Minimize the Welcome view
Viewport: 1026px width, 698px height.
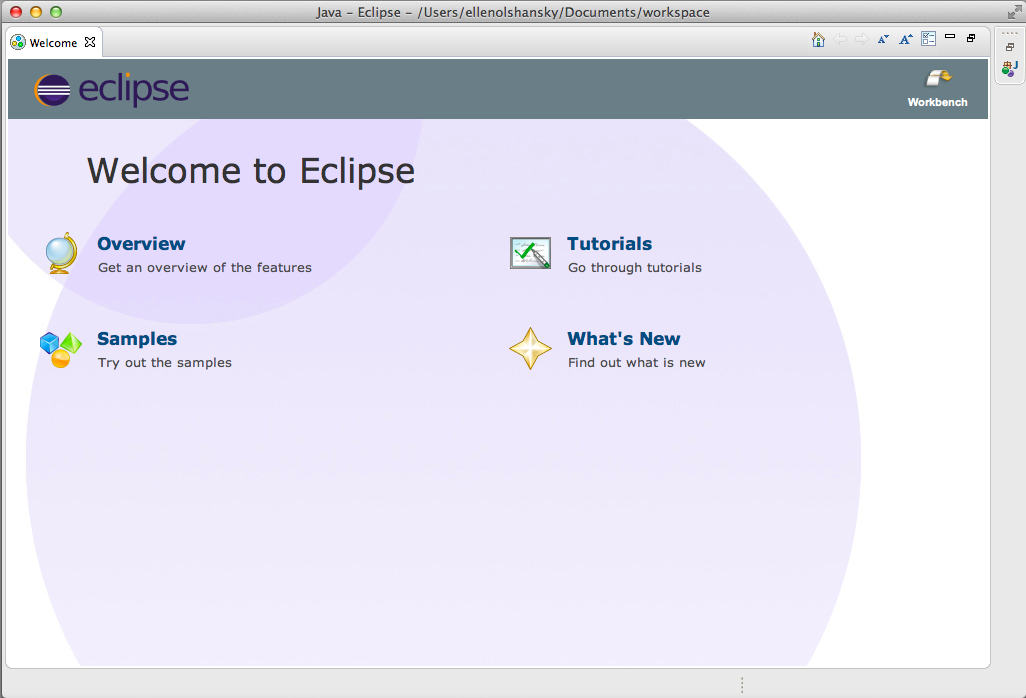point(949,37)
